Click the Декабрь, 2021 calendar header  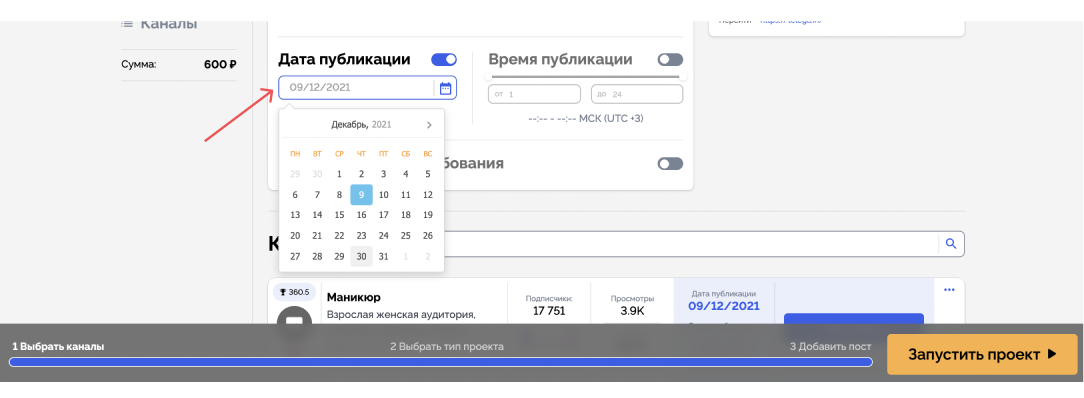click(x=361, y=125)
